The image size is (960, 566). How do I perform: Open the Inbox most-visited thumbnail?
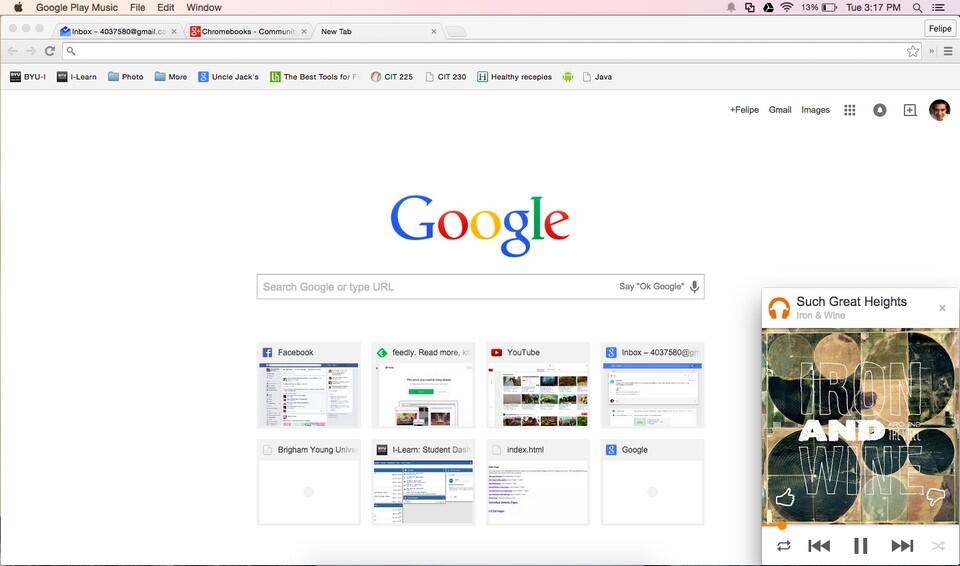pos(653,385)
